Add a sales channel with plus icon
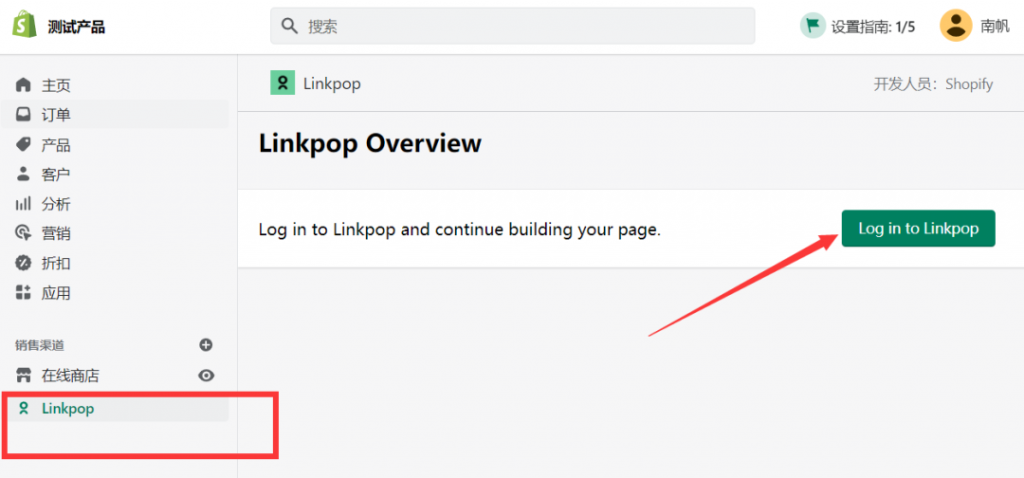Image resolution: width=1024 pixels, height=478 pixels. (x=206, y=345)
